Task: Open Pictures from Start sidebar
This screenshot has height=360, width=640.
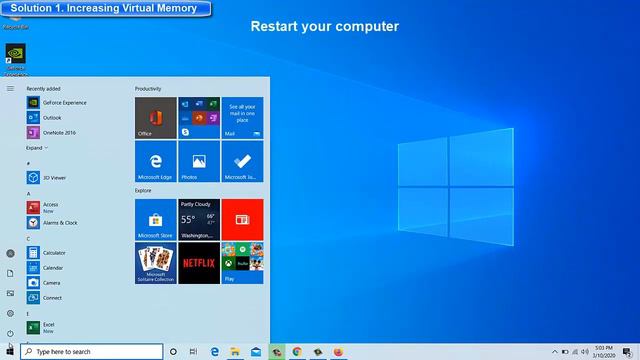Action: coord(11,293)
